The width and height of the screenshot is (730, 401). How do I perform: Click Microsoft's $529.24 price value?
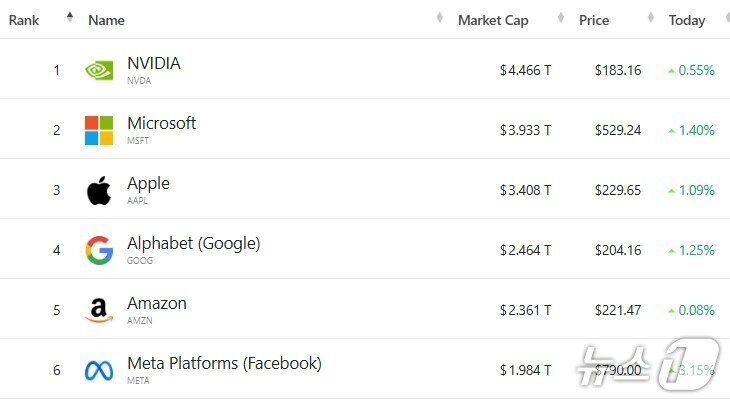point(617,130)
